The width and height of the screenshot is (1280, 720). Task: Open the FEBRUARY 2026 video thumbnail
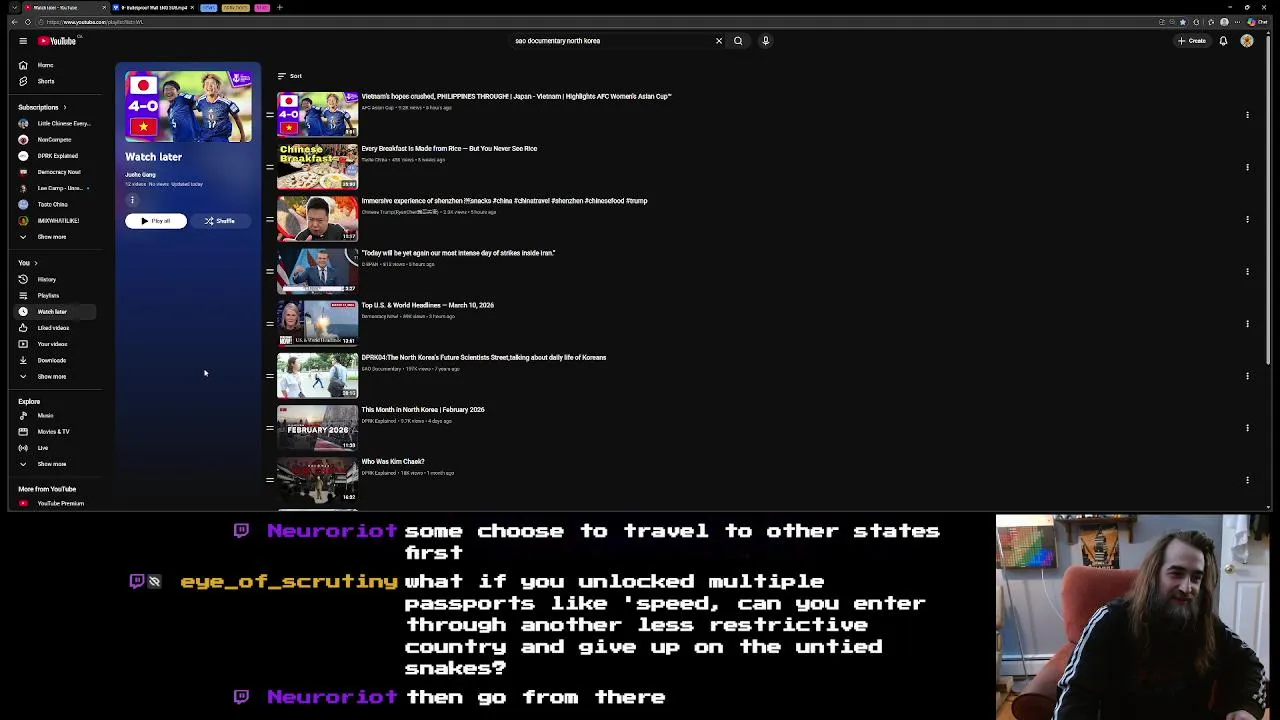tap(317, 428)
